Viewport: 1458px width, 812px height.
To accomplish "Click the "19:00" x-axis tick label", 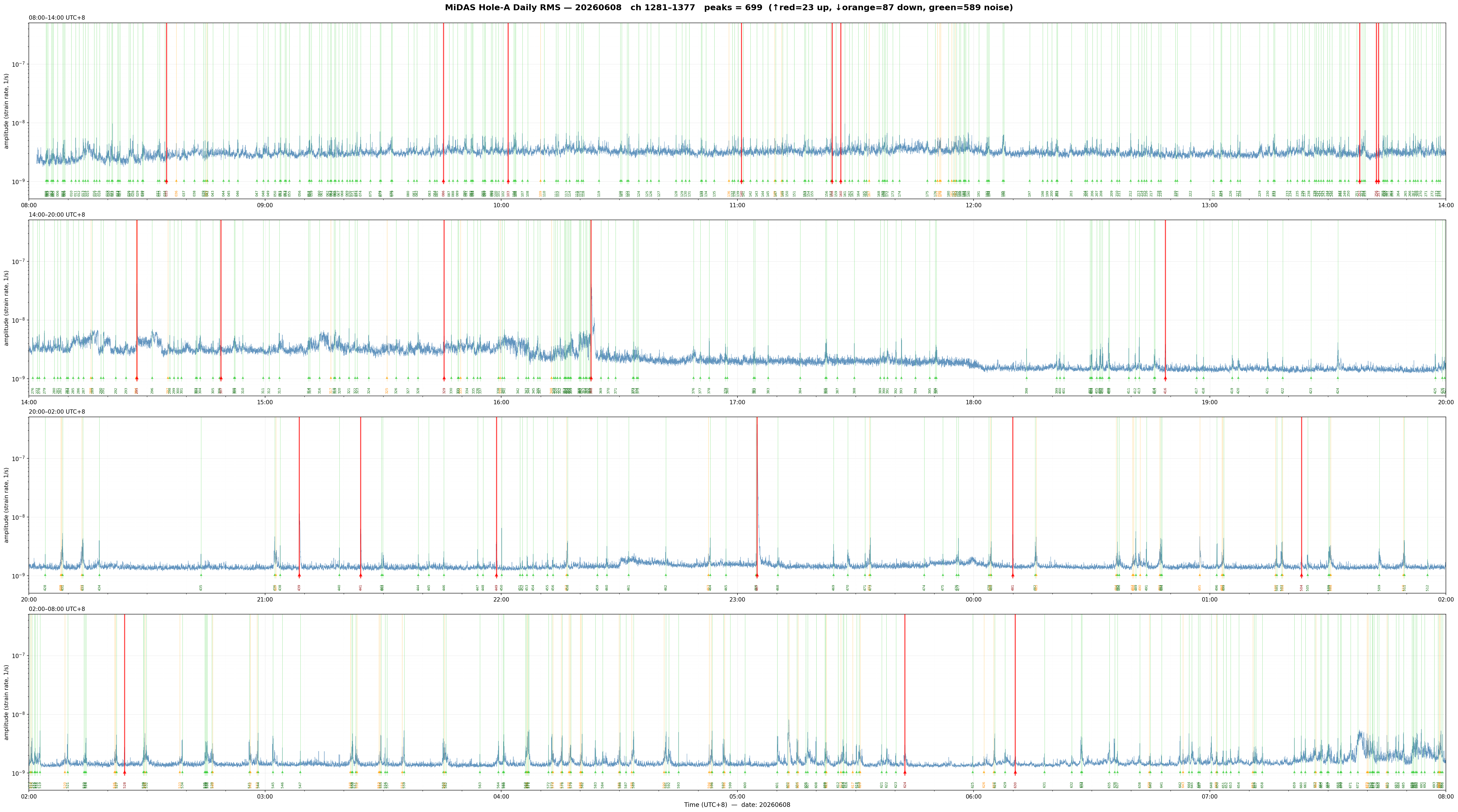I will (x=1210, y=402).
